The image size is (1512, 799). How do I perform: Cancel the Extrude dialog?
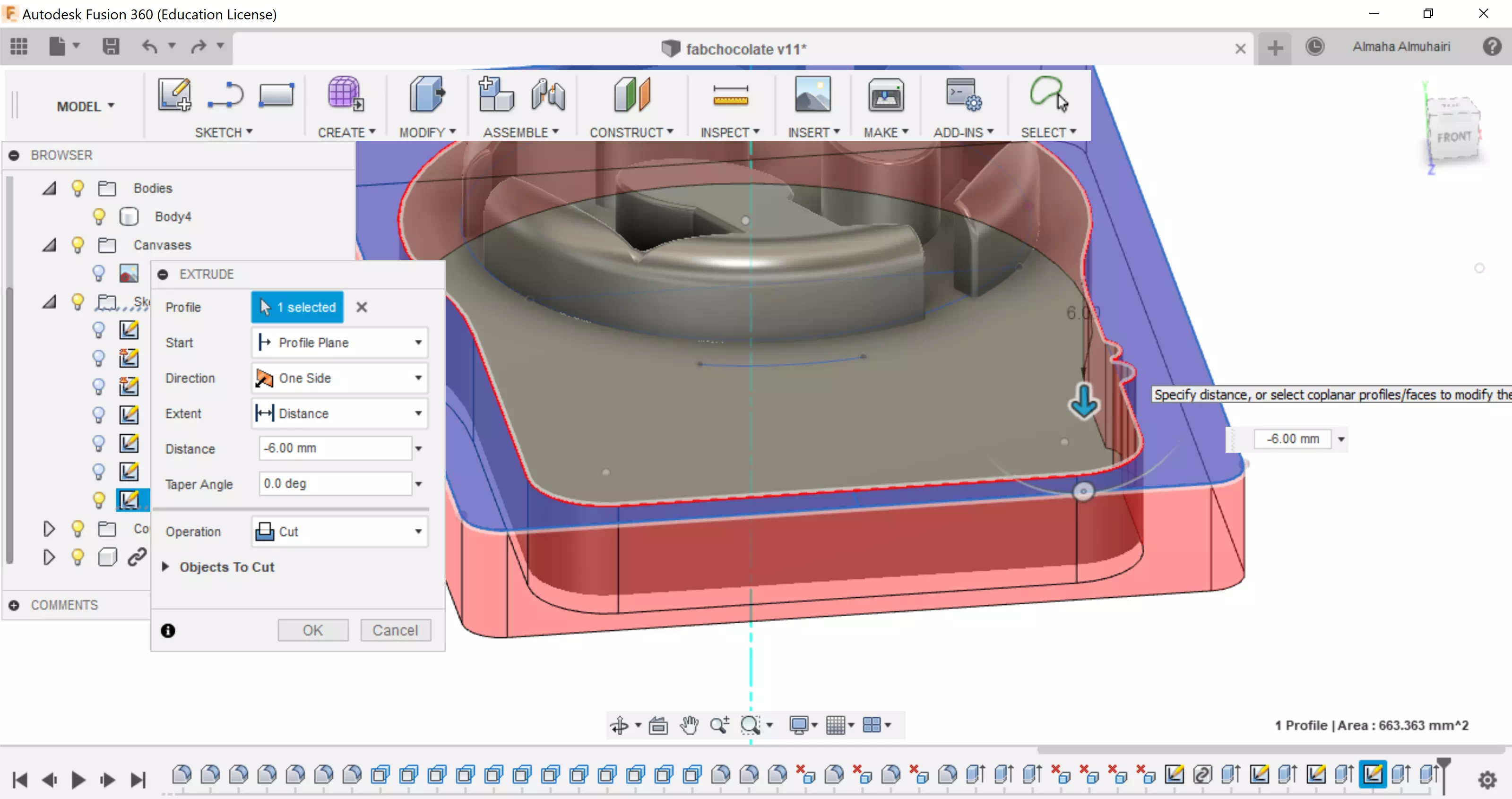[x=395, y=630]
